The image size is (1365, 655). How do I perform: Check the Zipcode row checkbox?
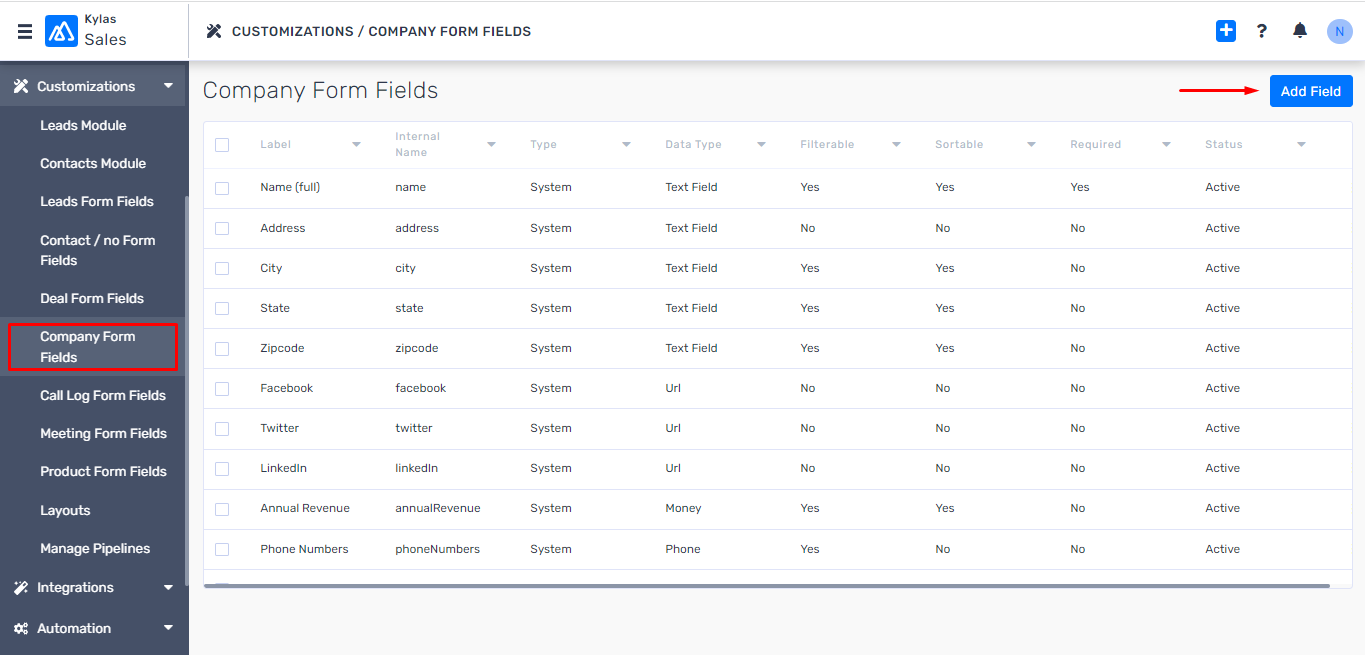[x=222, y=348]
